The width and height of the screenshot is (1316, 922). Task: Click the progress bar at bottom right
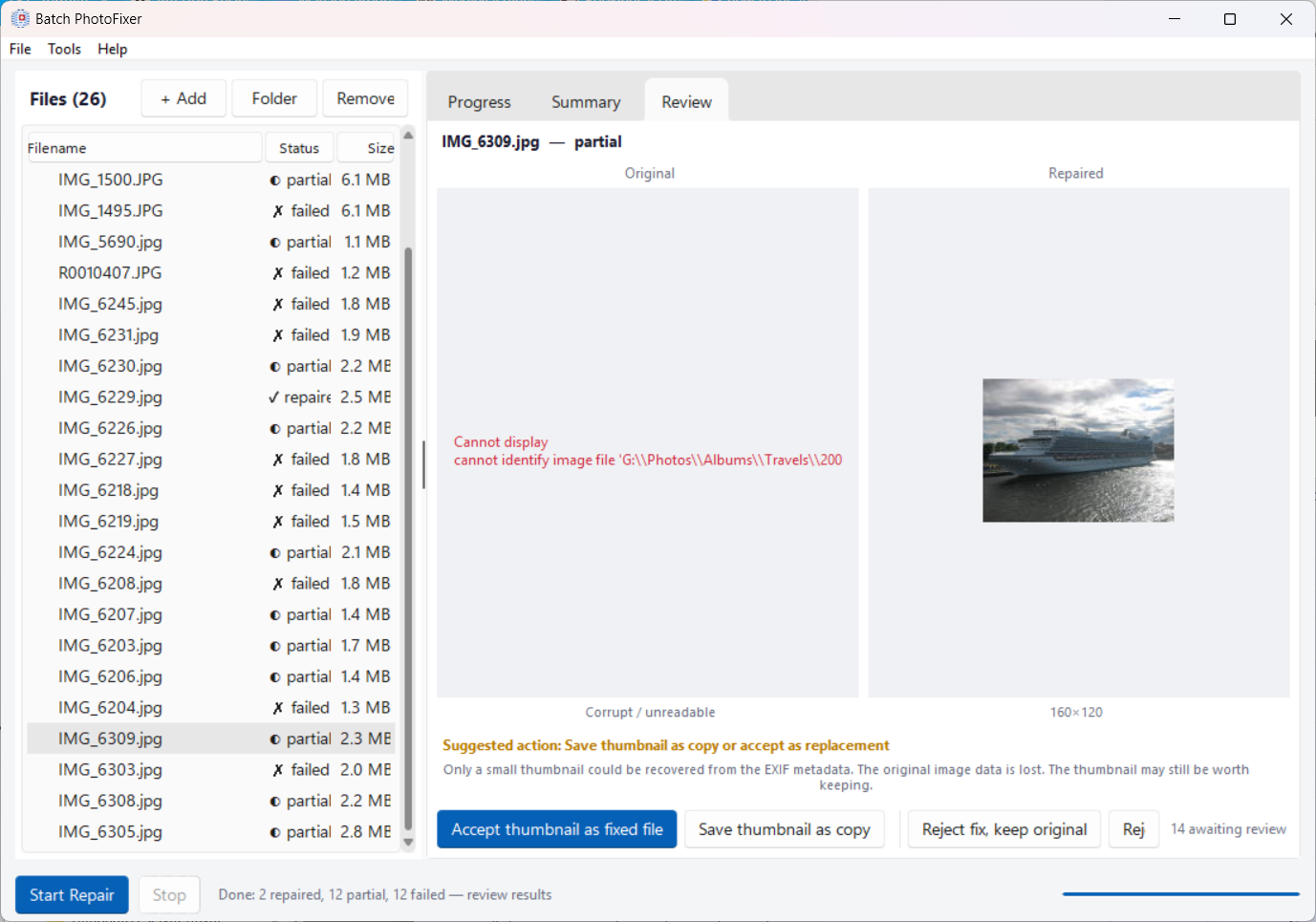point(1179,893)
